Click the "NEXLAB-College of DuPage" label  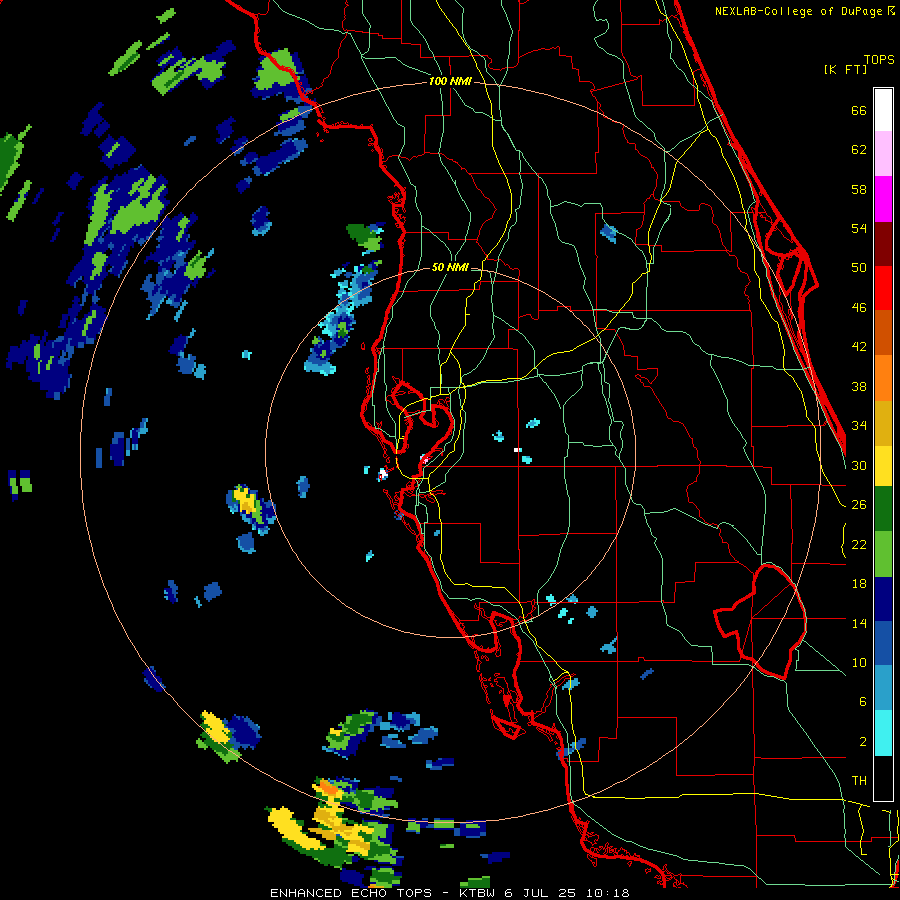point(800,11)
